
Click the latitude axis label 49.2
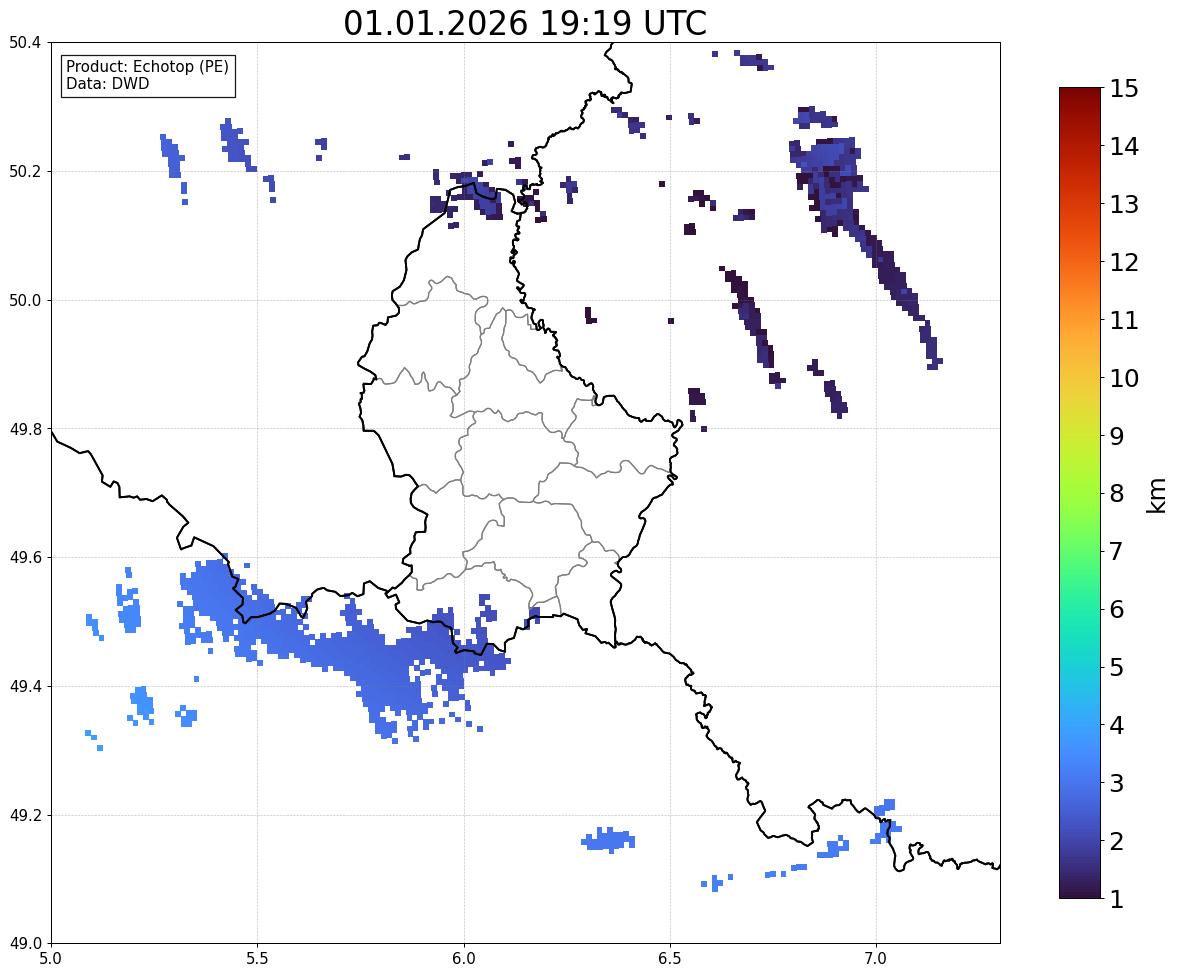click(x=25, y=815)
